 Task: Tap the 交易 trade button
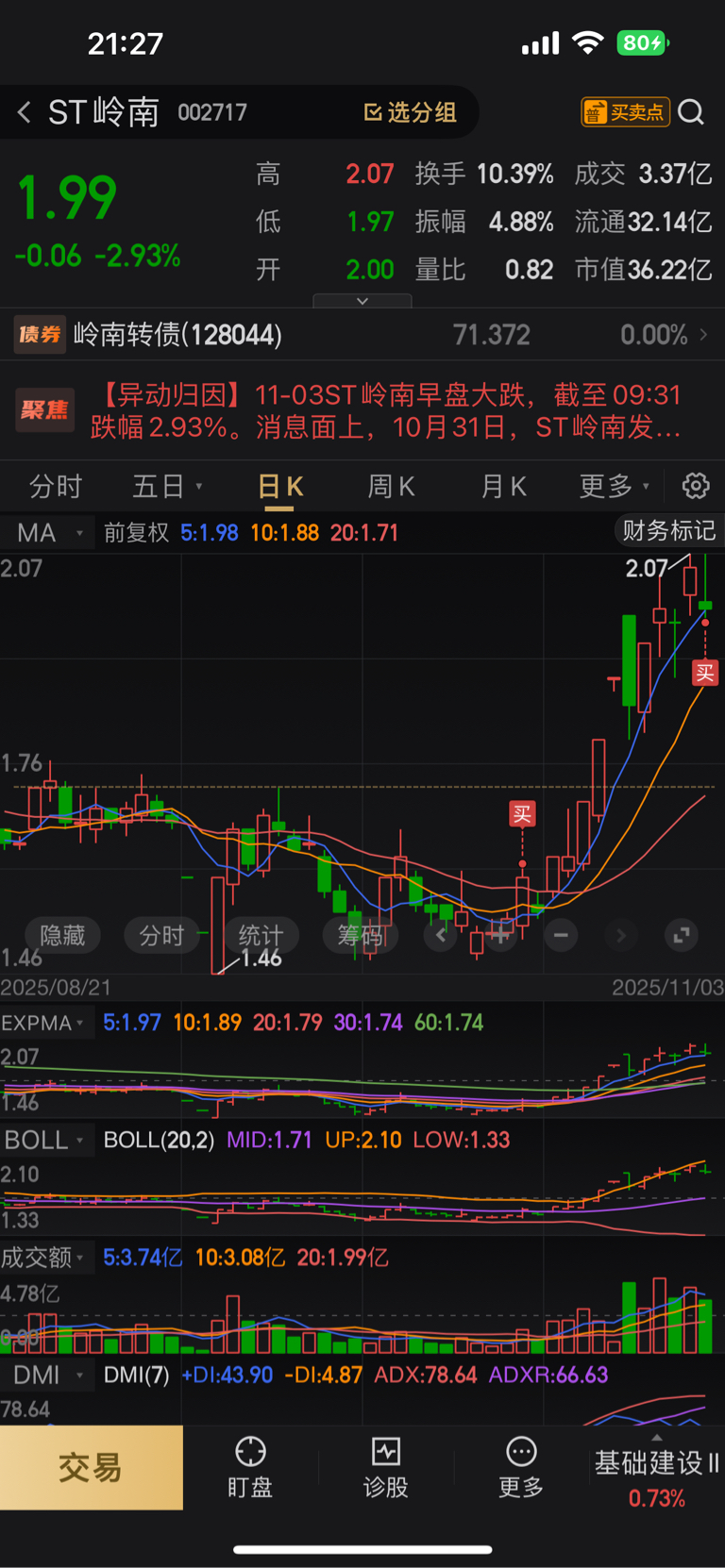[x=92, y=1467]
